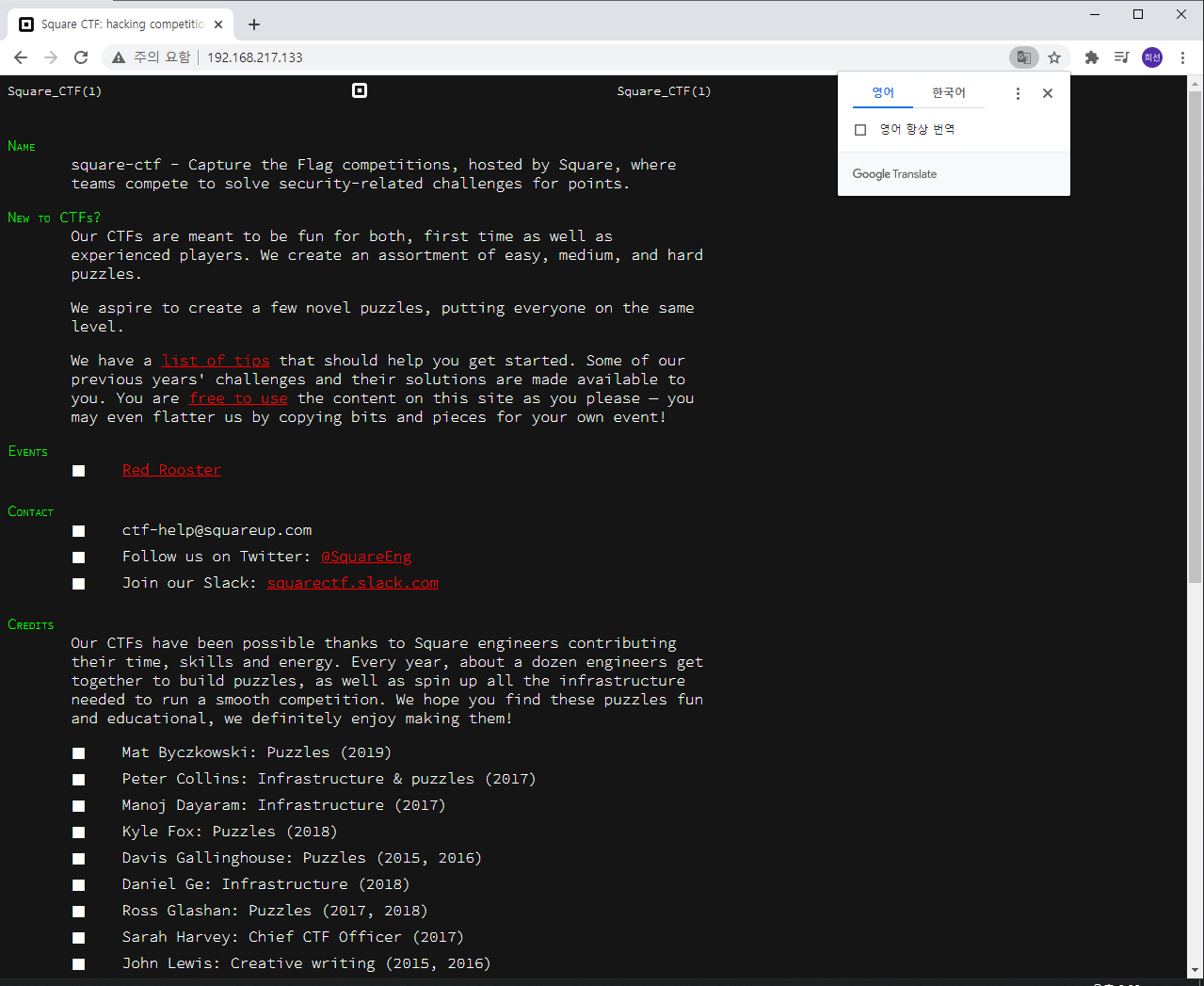Click 'John Lewis: Creative writing' line

pyautogui.click(x=306, y=963)
